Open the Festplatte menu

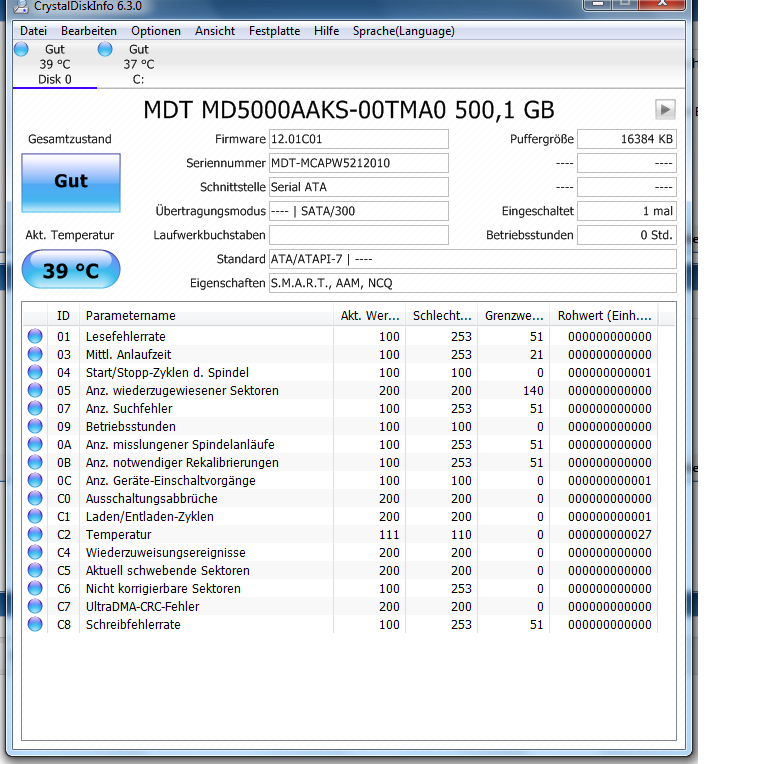click(274, 31)
